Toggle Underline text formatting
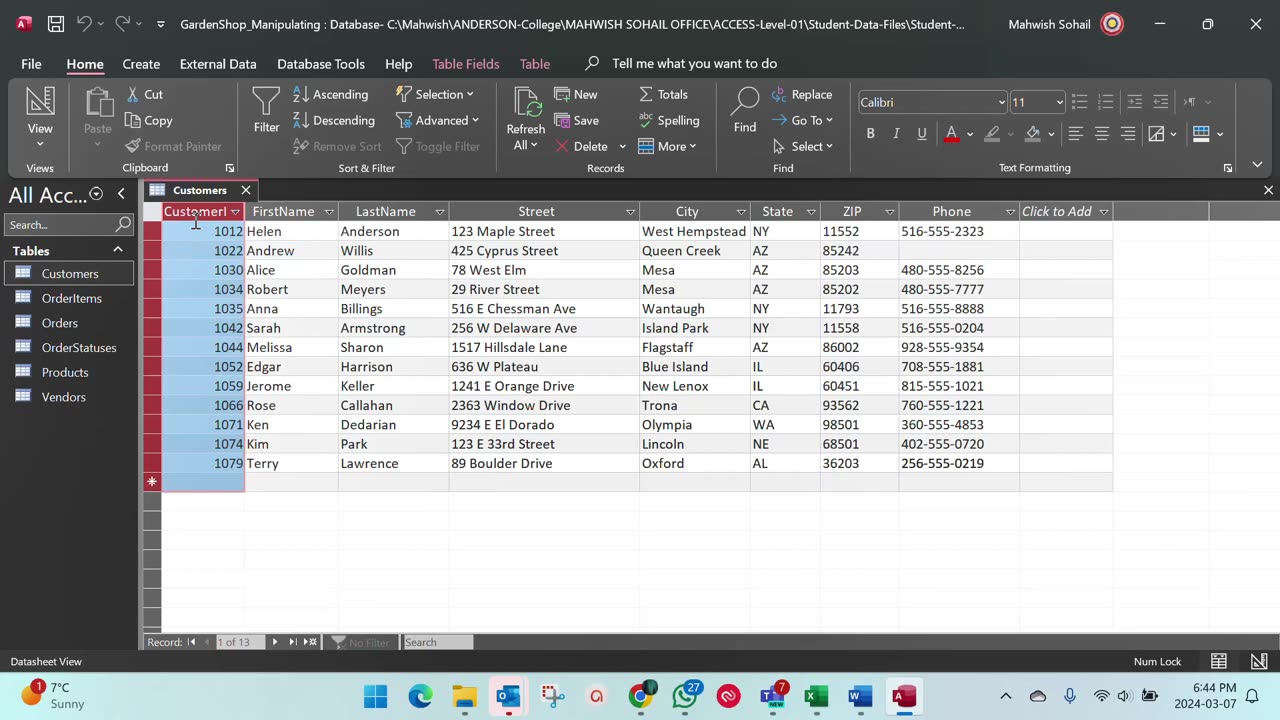Screen dimensions: 1280x720 (x=922, y=133)
